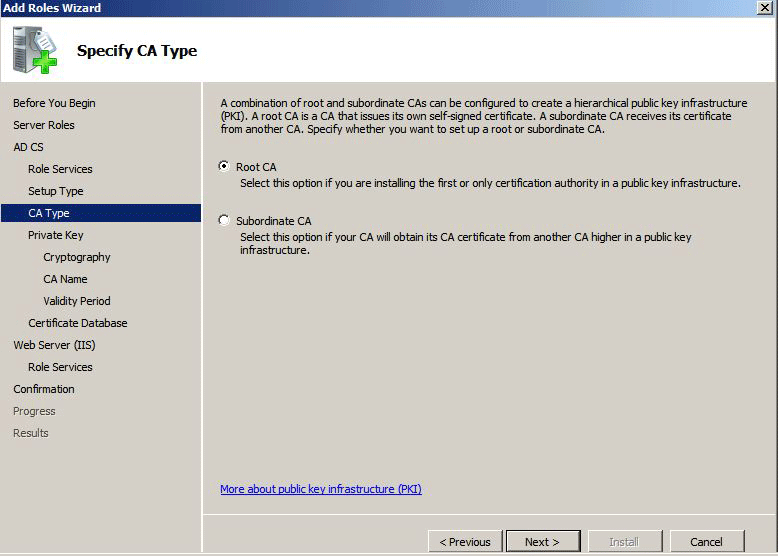
Task: Close the Add Roles Wizard window
Action: (765, 8)
